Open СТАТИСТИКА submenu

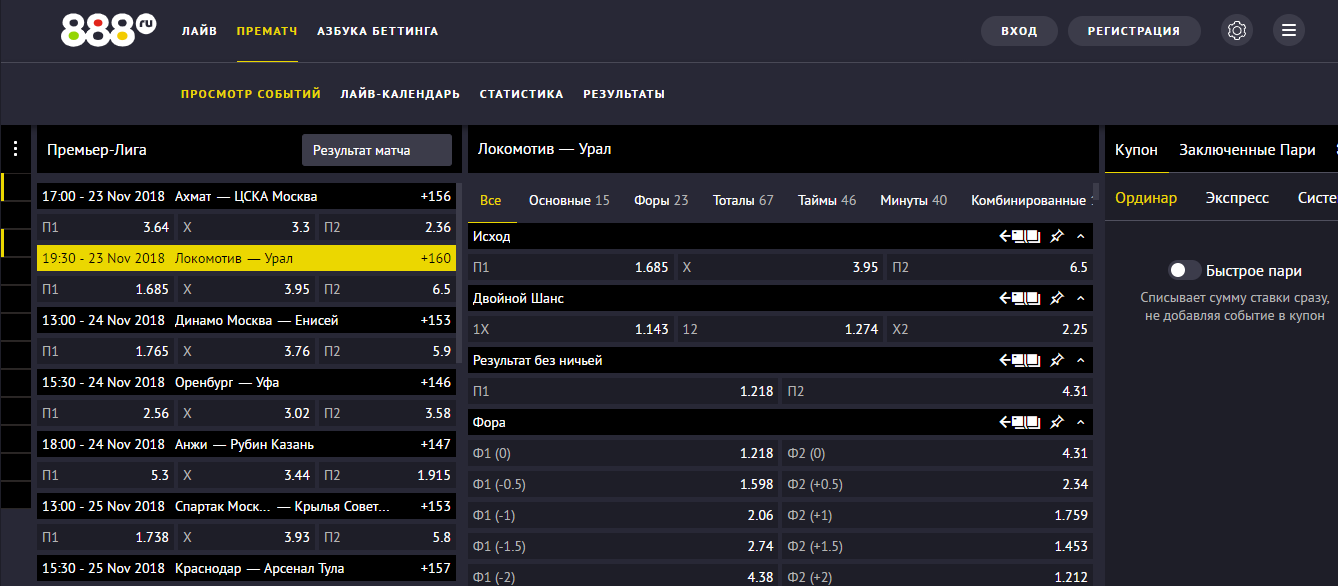click(x=522, y=94)
